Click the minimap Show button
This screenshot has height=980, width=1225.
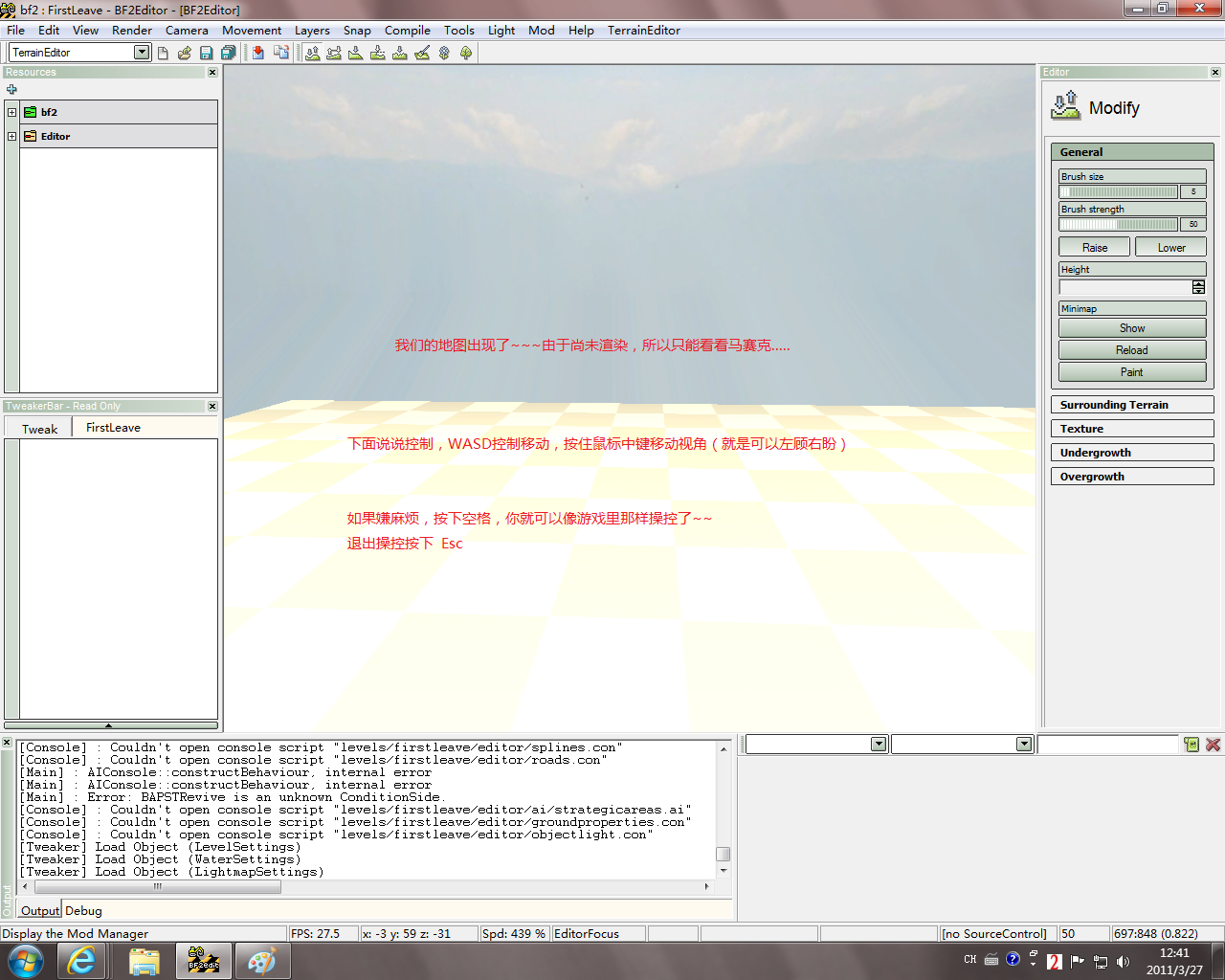pos(1132,328)
